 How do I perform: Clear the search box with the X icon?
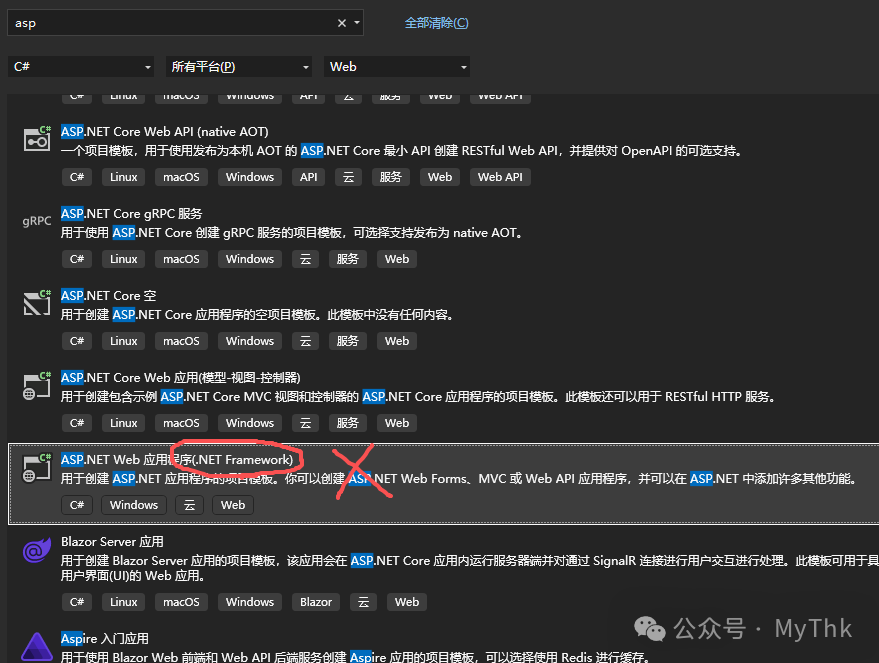(342, 23)
